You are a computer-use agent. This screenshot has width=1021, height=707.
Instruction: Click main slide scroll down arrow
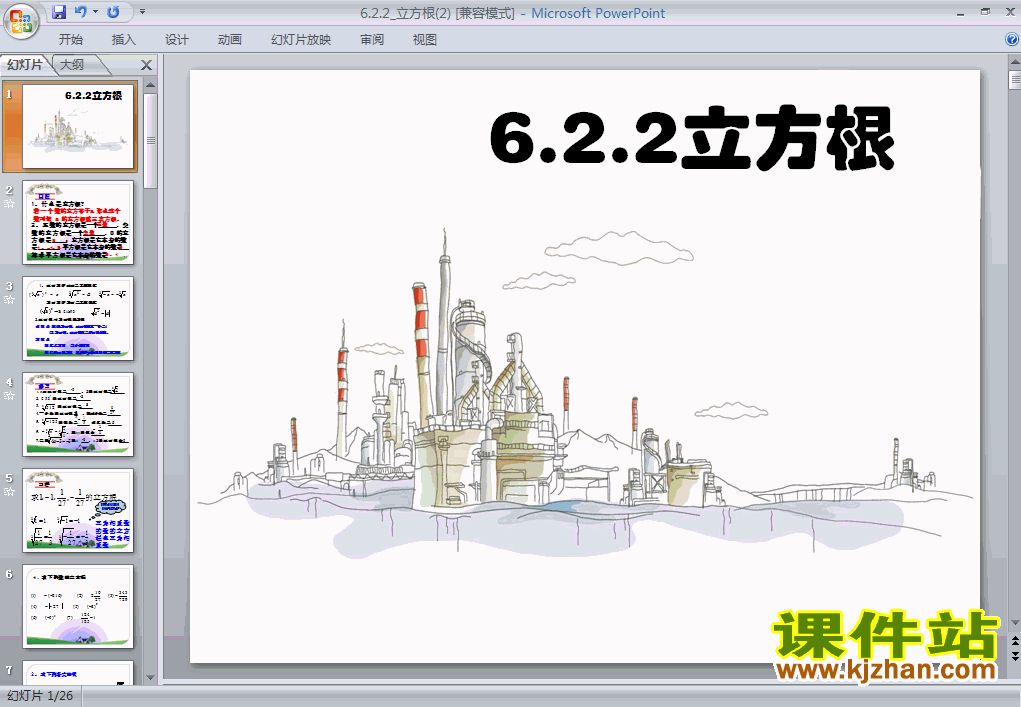click(x=1014, y=623)
